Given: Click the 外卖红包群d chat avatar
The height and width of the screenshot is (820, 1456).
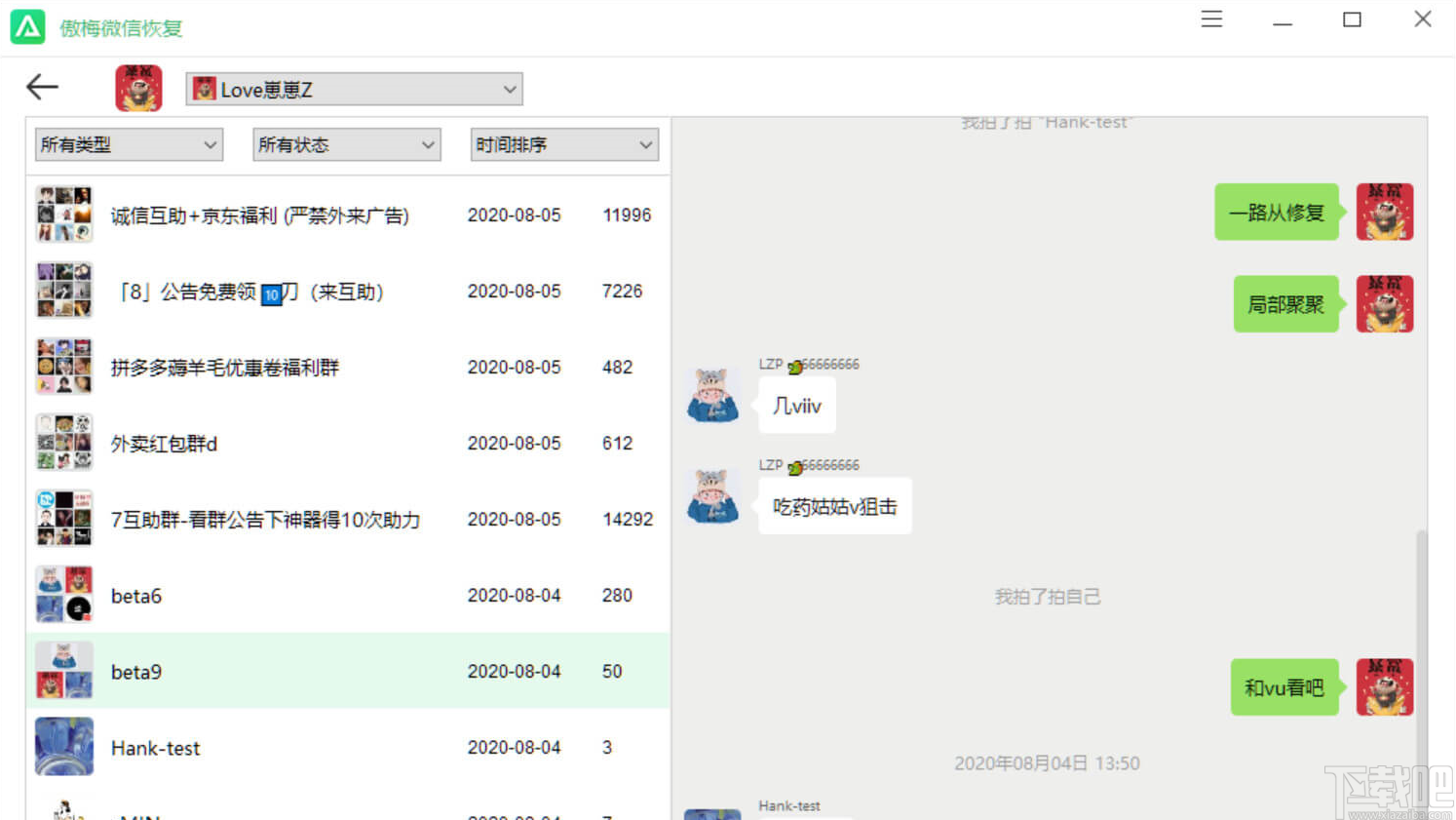Looking at the screenshot, I should 63,442.
